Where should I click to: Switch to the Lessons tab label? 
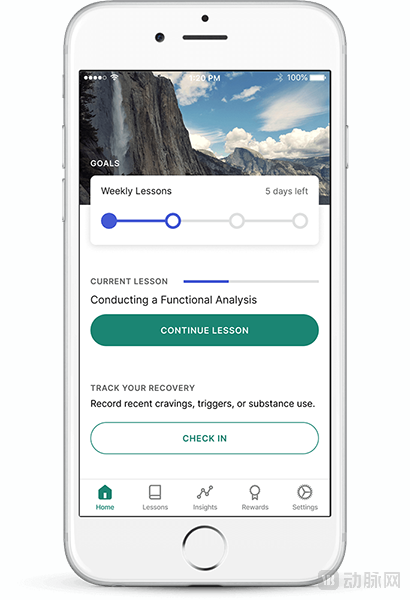point(155,507)
